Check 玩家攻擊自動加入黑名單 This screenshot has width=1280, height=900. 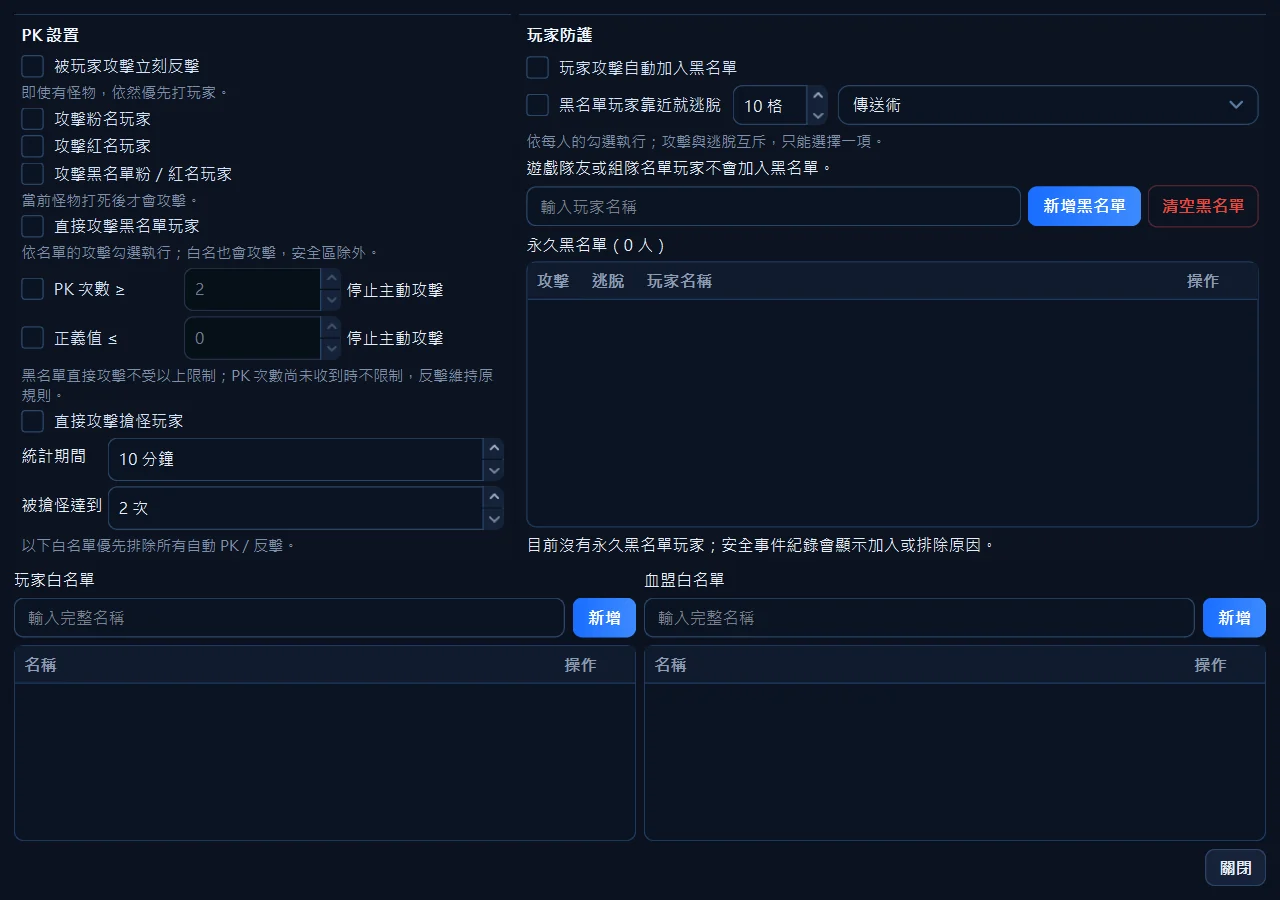(x=538, y=68)
